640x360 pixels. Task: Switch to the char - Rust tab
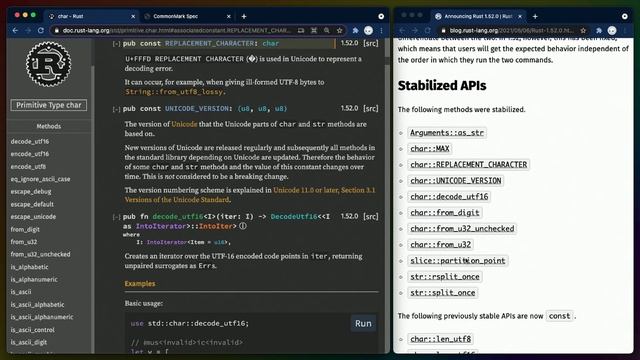click(x=91, y=16)
